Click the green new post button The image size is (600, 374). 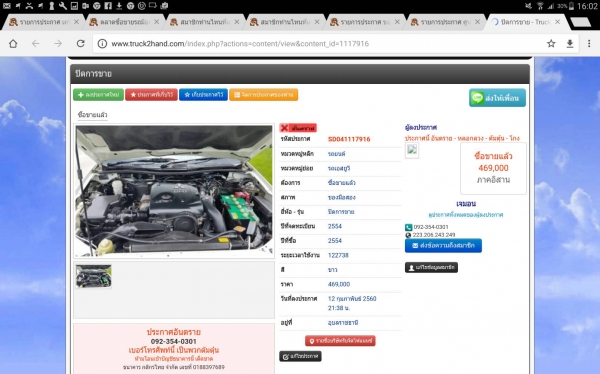(98, 95)
